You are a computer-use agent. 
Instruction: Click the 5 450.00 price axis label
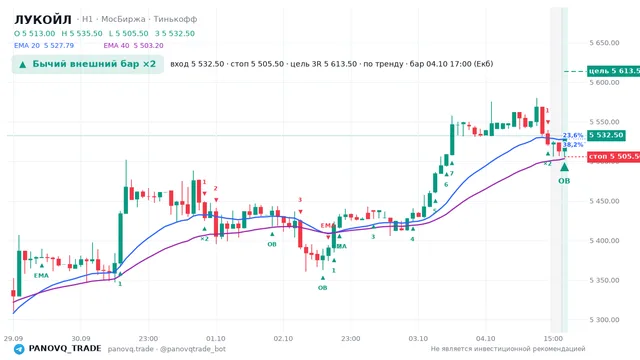pyautogui.click(x=604, y=201)
